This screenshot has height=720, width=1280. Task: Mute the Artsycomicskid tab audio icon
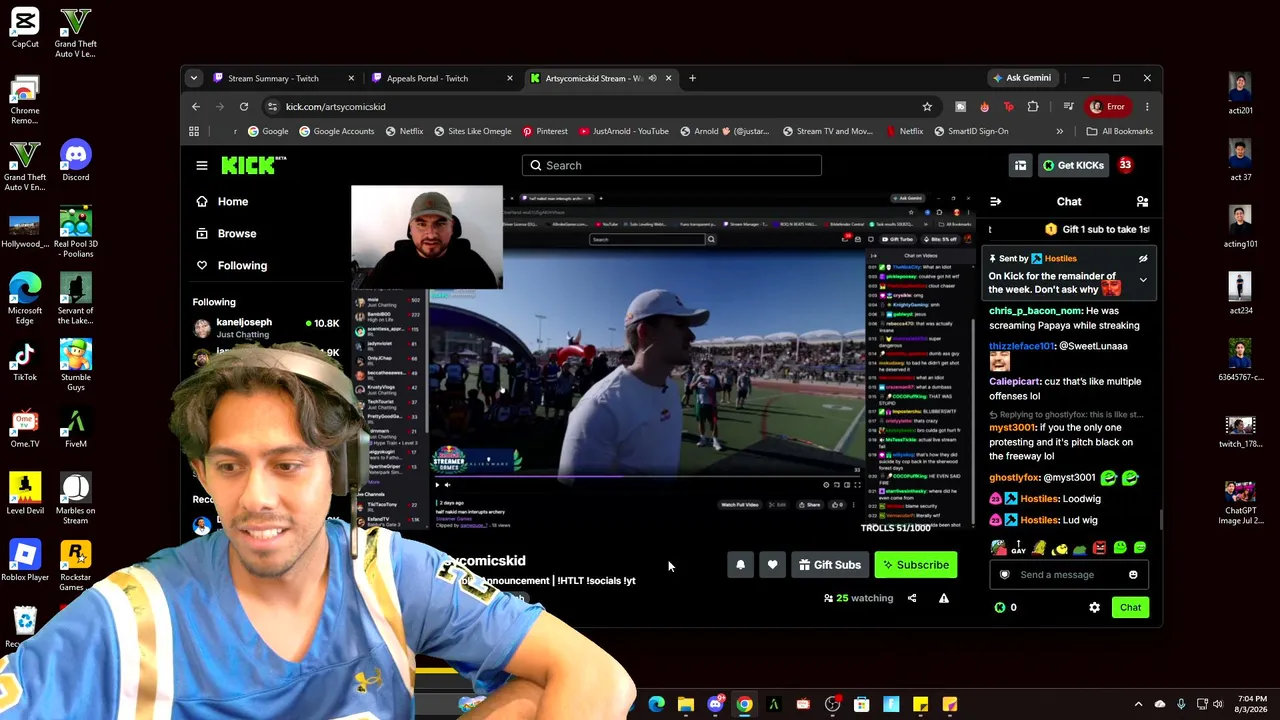coord(652,78)
